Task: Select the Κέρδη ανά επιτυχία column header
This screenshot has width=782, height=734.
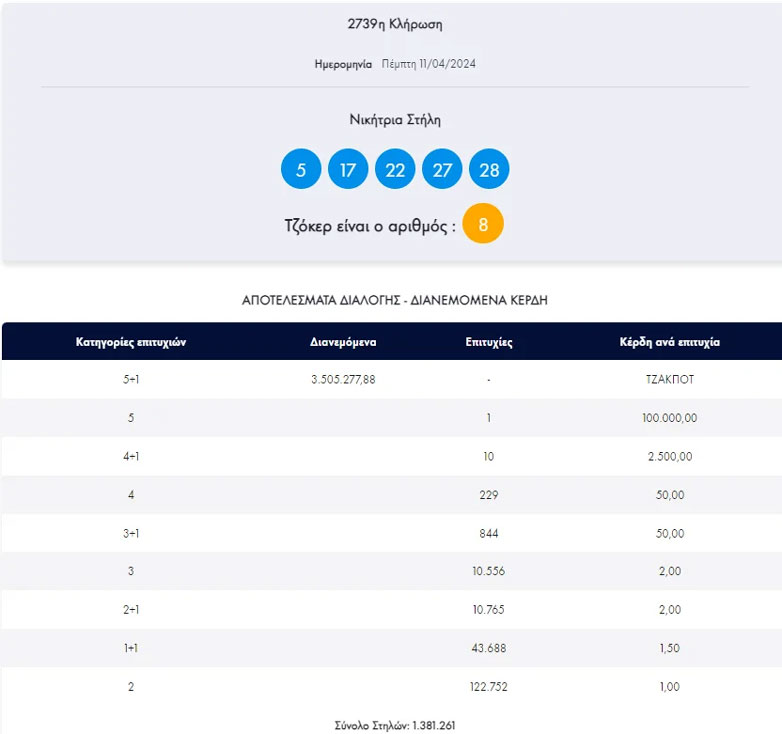Action: pyautogui.click(x=670, y=342)
